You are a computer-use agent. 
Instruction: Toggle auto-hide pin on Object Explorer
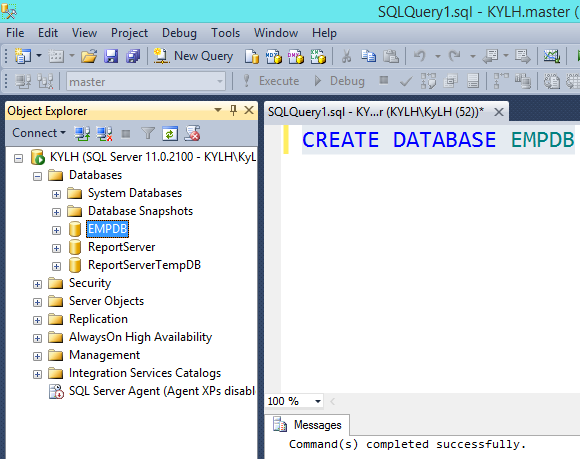233,110
